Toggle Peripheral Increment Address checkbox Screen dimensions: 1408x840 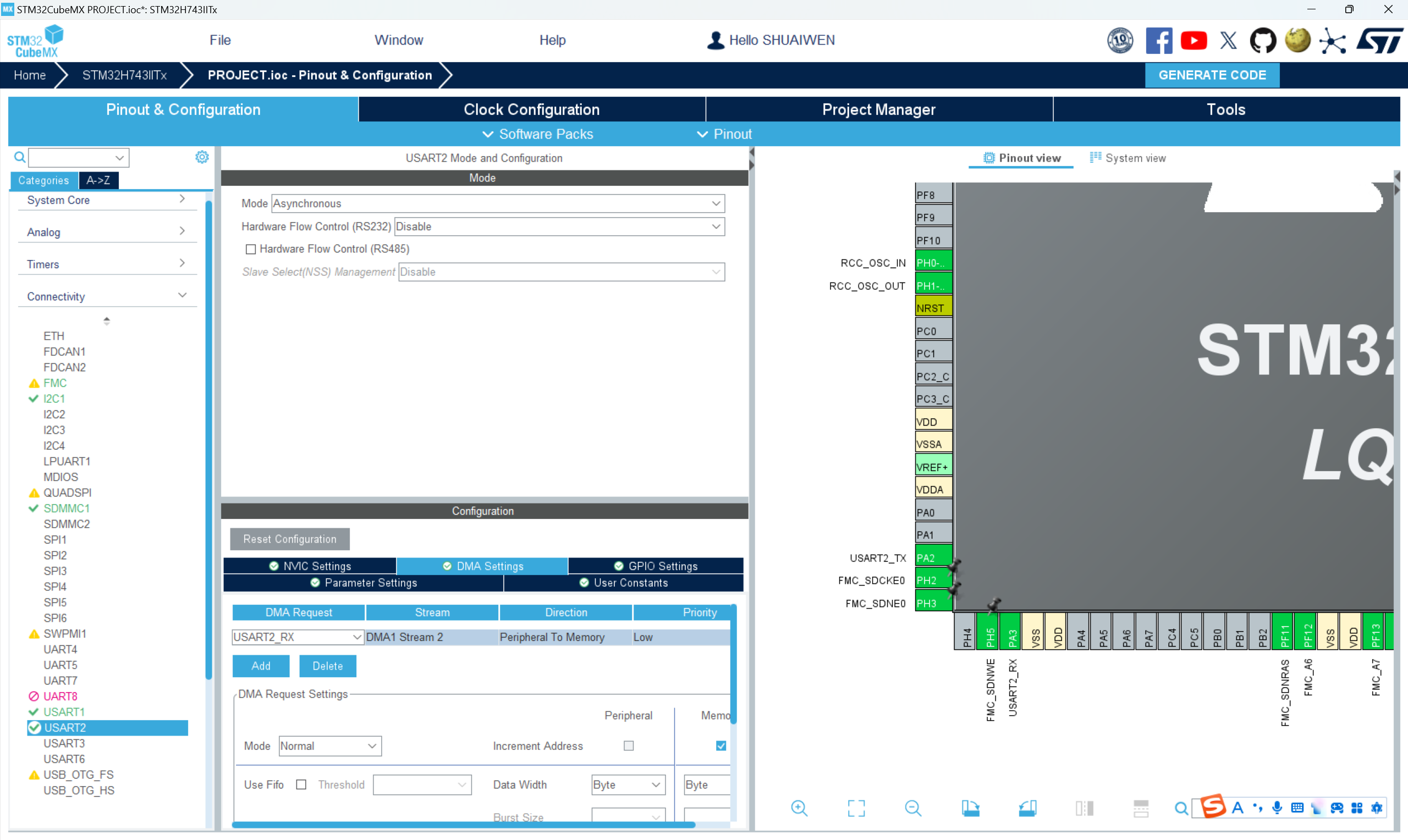pos(628,745)
